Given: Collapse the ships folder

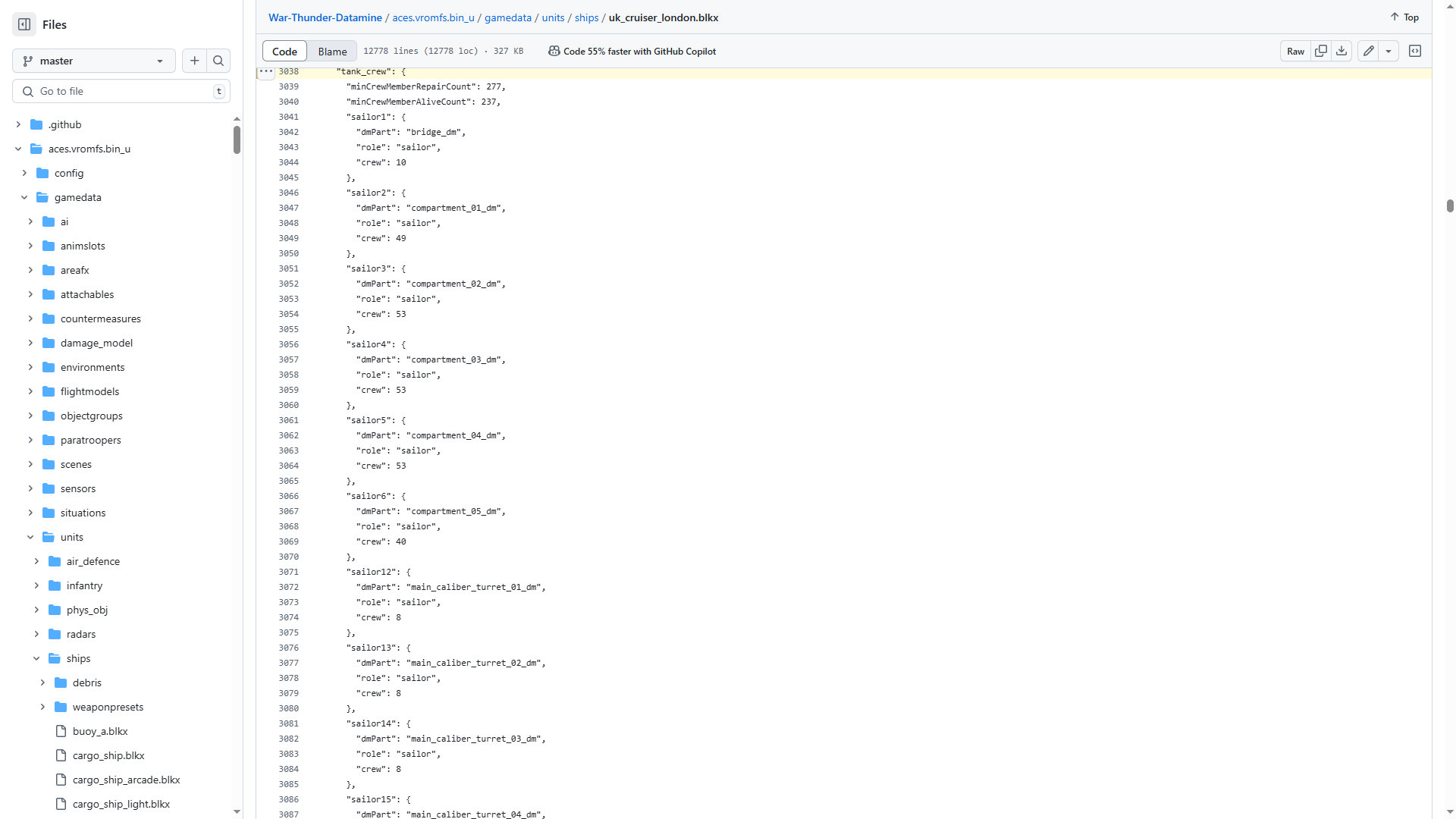Looking at the screenshot, I should click(36, 658).
